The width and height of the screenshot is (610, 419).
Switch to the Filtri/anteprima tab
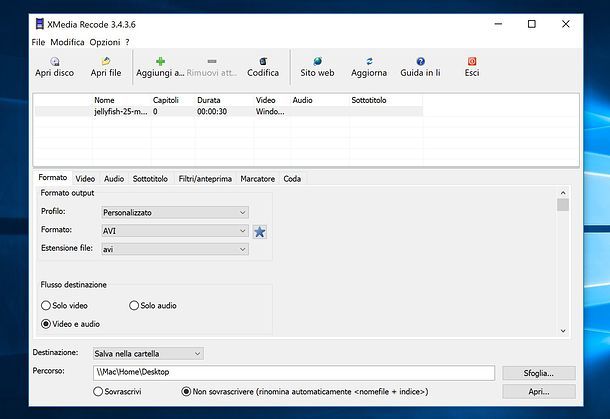pos(205,179)
